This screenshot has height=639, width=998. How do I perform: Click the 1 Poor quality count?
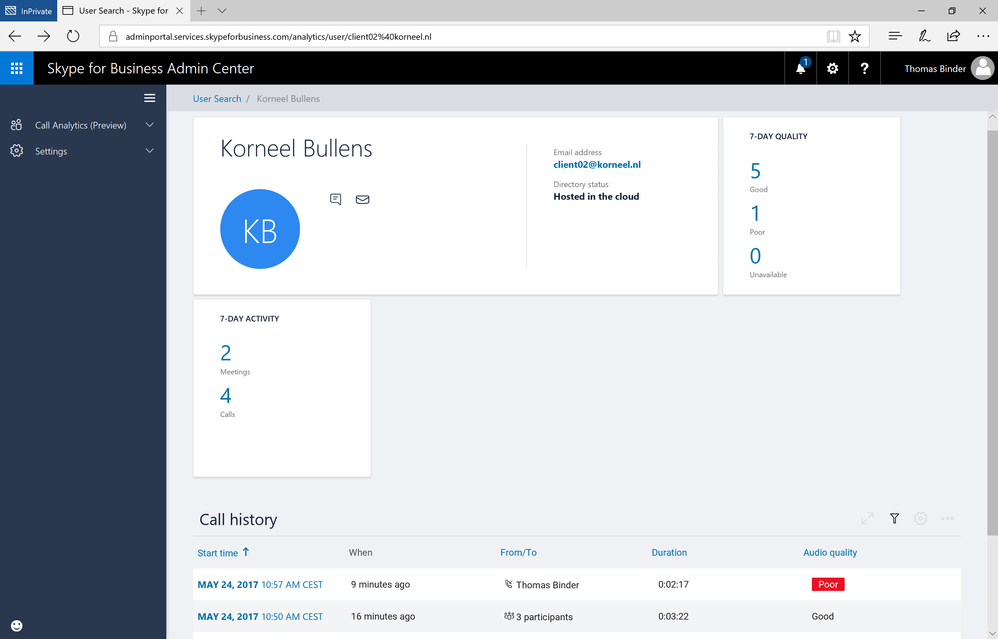click(x=756, y=213)
